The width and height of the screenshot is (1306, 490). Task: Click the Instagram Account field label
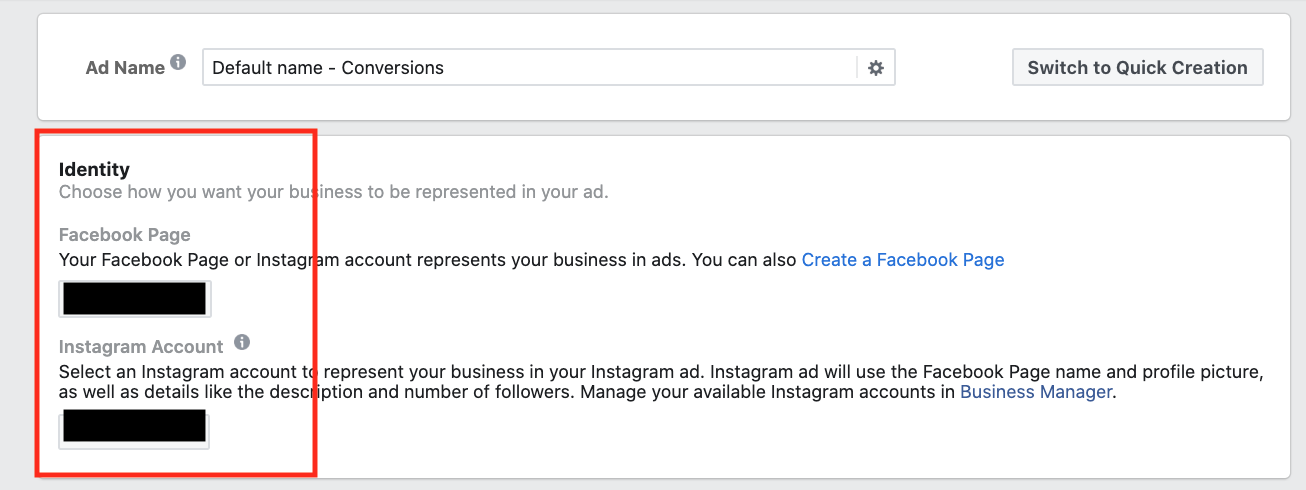[141, 347]
